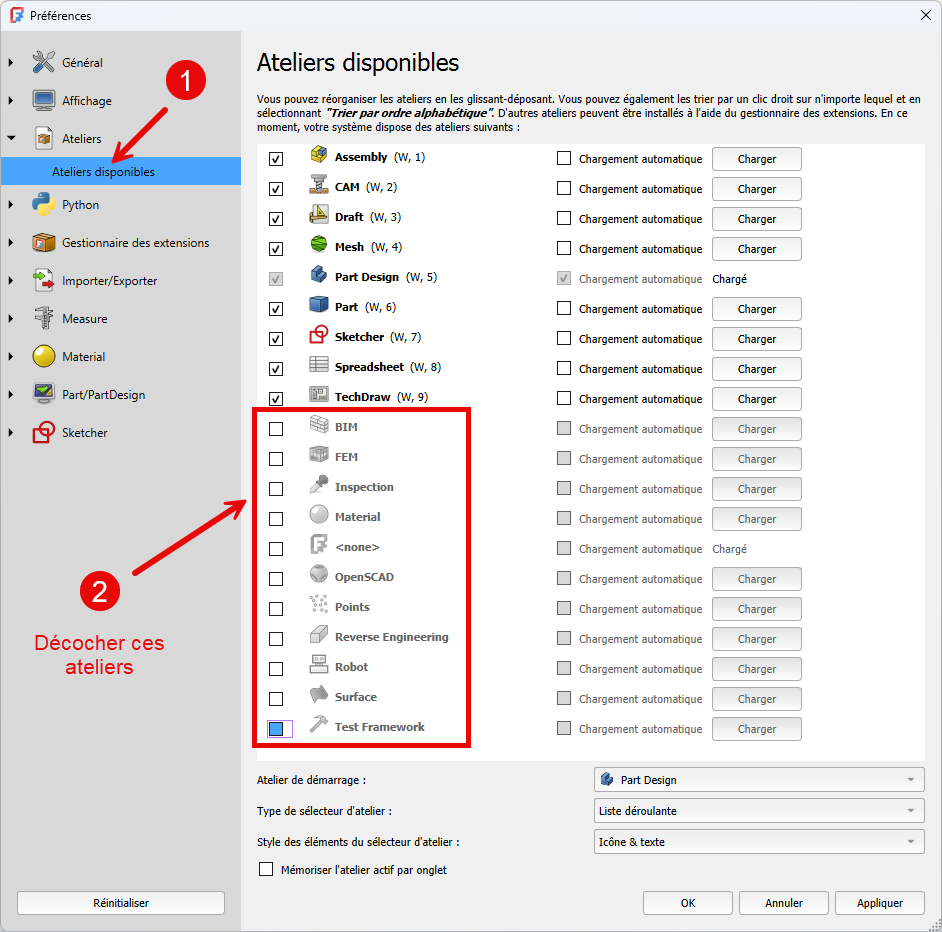Select 'Ateliers disponibles' in the sidebar
The width and height of the screenshot is (942, 932).
[x=103, y=172]
